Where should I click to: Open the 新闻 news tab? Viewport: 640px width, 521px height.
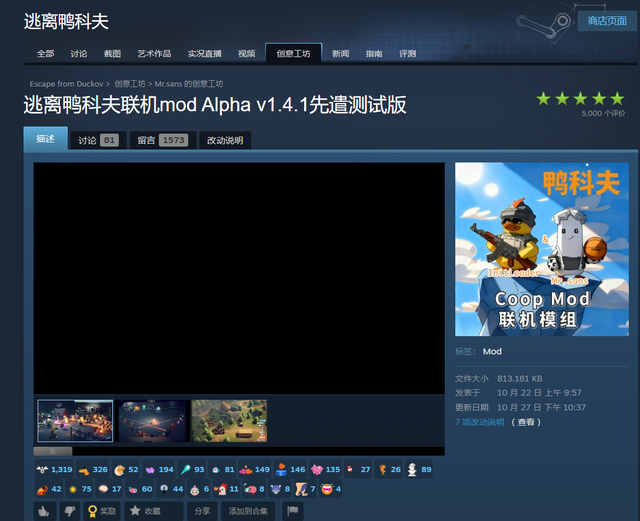click(x=340, y=53)
